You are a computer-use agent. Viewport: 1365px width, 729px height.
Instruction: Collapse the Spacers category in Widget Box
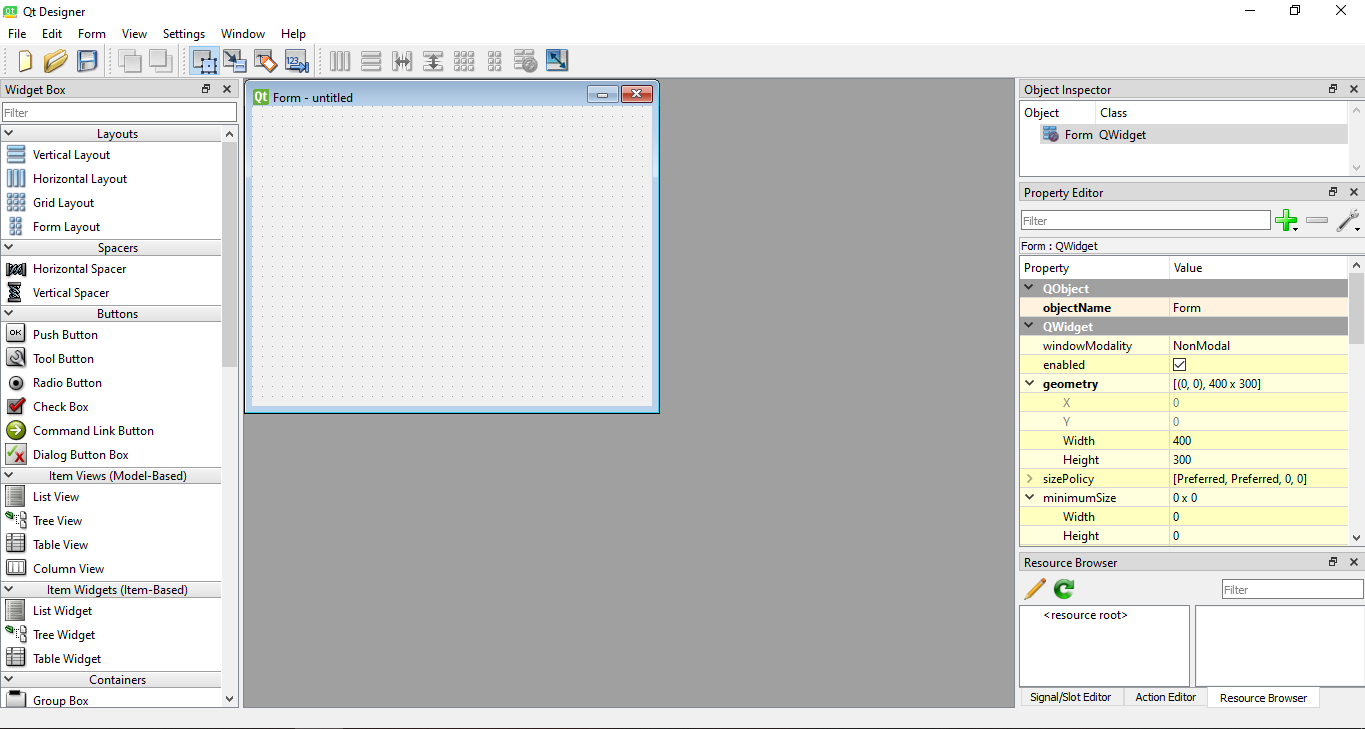tap(9, 247)
